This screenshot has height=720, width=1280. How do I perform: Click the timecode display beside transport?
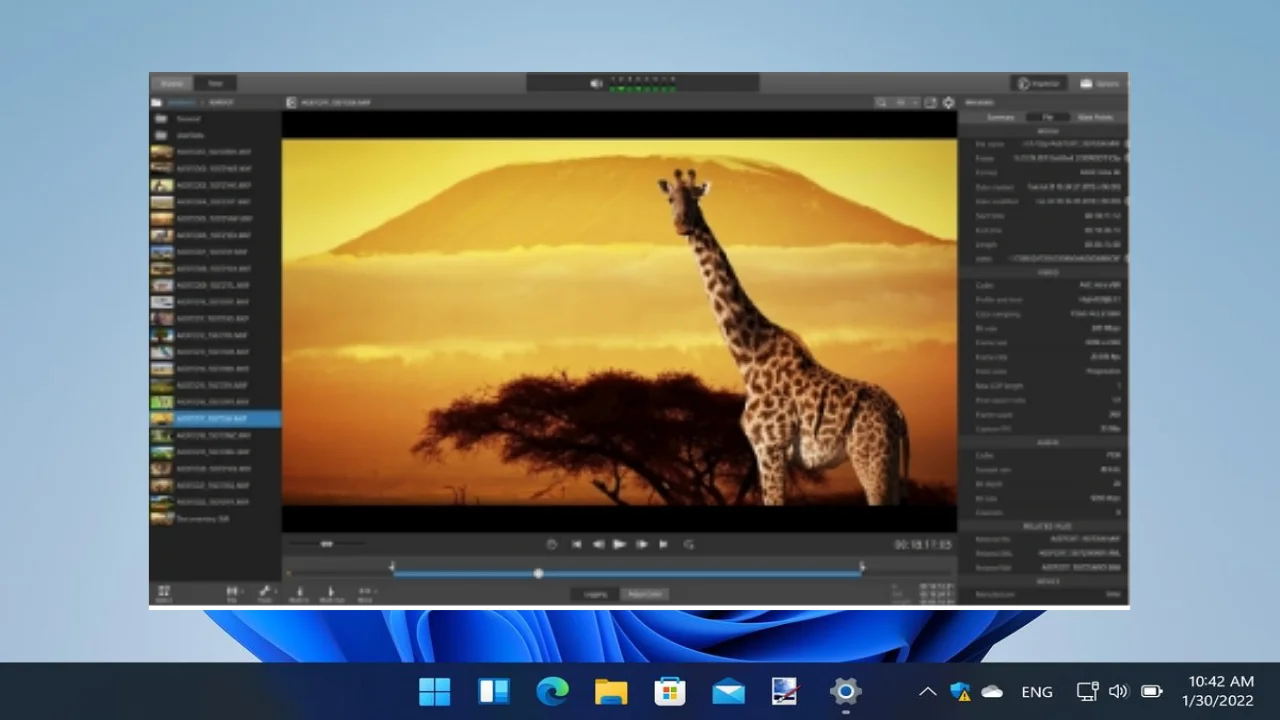click(x=922, y=544)
